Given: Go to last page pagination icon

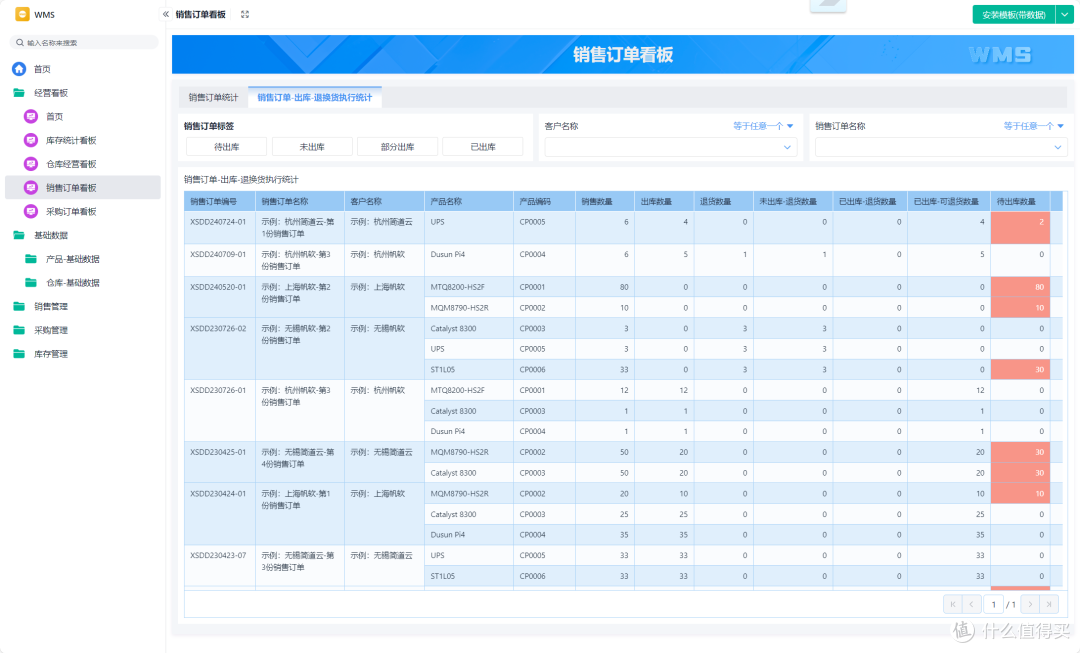Looking at the screenshot, I should pyautogui.click(x=1049, y=604).
